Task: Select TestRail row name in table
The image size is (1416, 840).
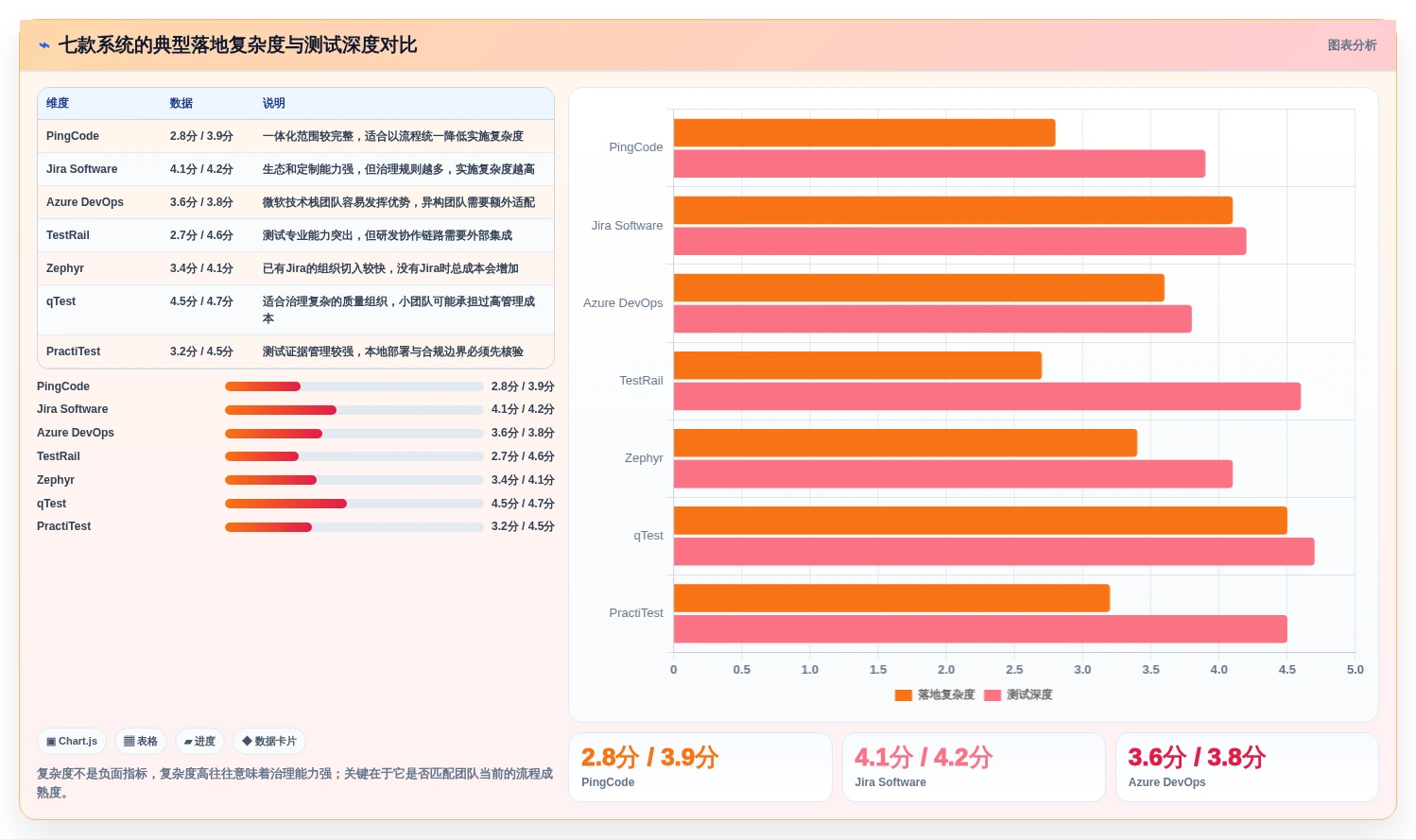Action: coord(68,235)
